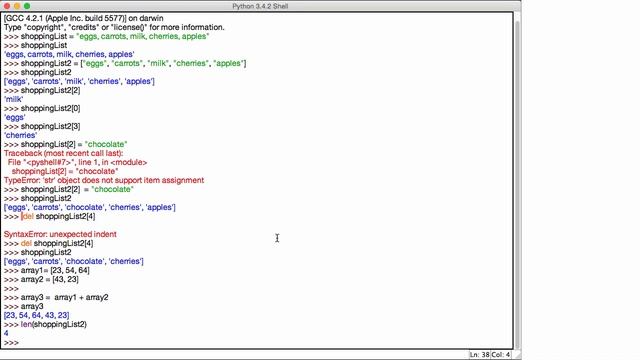Click the output value 4
The width and height of the screenshot is (640, 360).
(6, 333)
